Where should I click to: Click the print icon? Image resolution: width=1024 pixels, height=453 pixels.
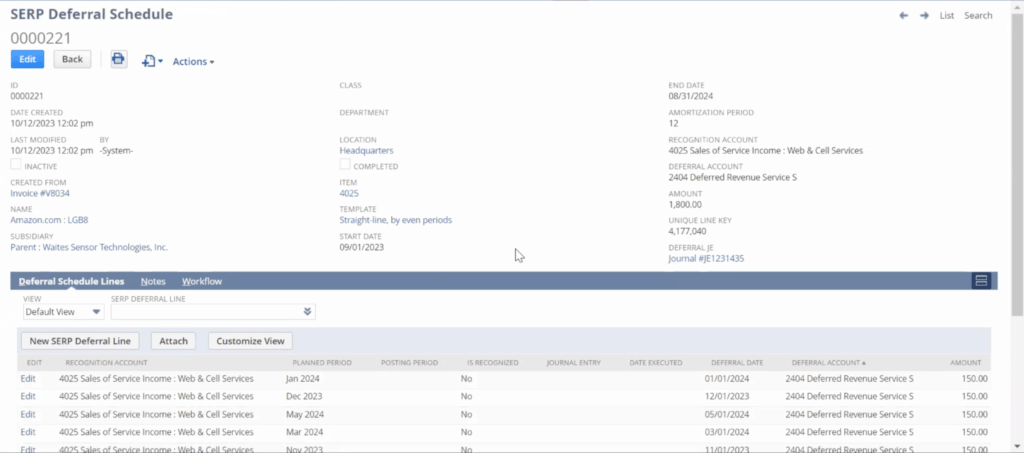tap(118, 59)
